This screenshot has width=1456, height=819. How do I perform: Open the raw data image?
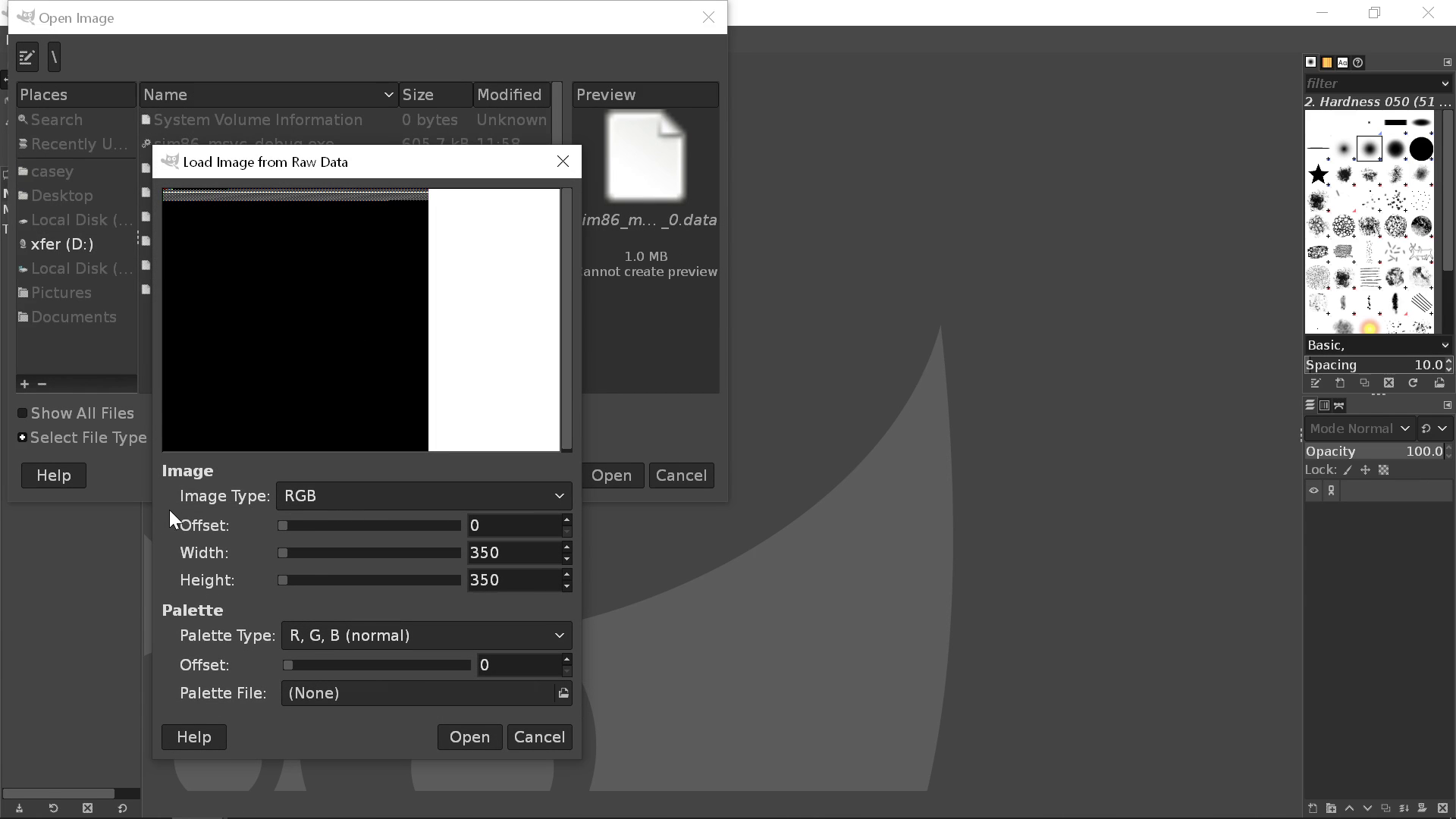pyautogui.click(x=469, y=736)
